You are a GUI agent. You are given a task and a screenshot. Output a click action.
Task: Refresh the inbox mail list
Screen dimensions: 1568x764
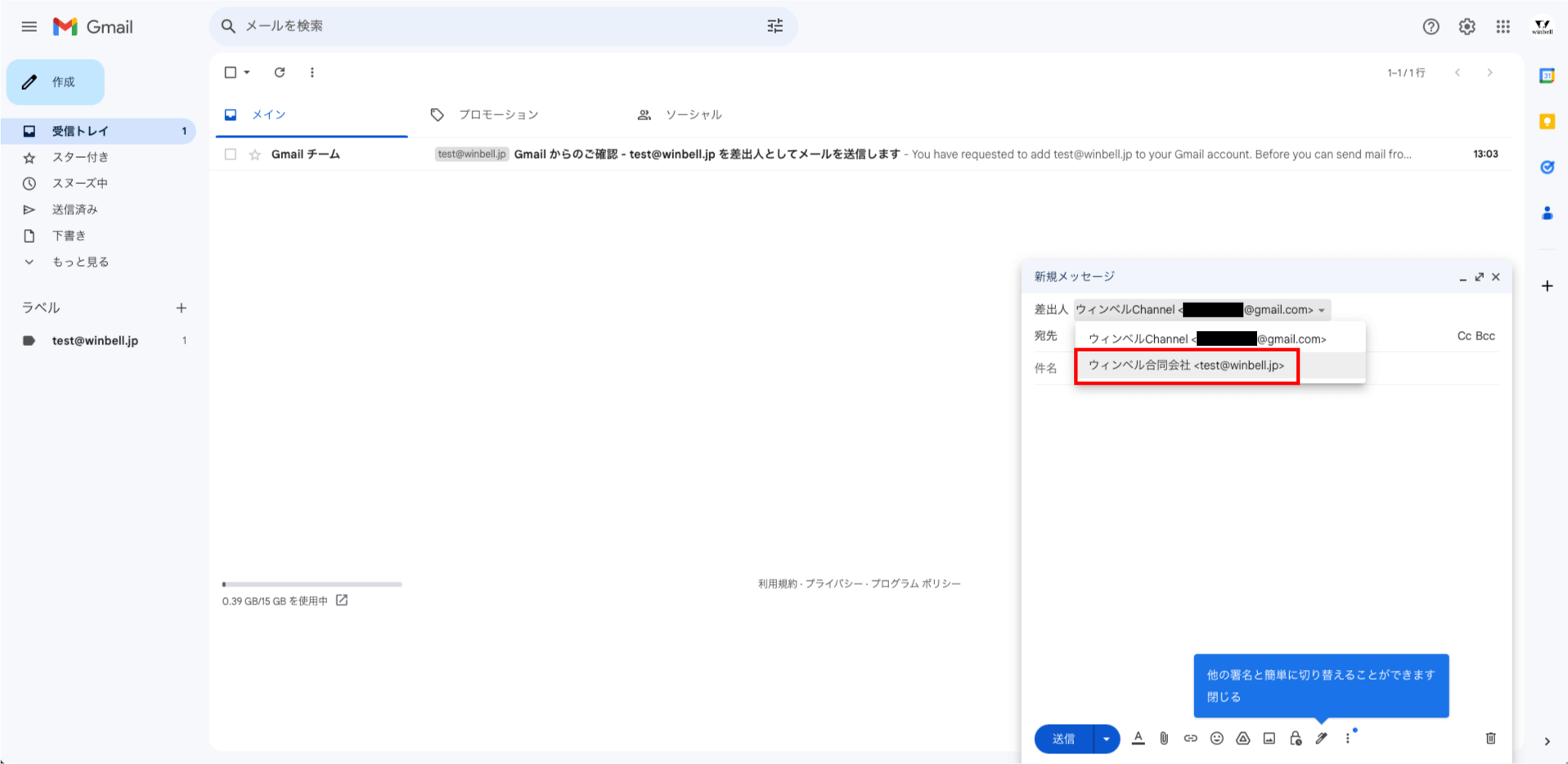[280, 72]
